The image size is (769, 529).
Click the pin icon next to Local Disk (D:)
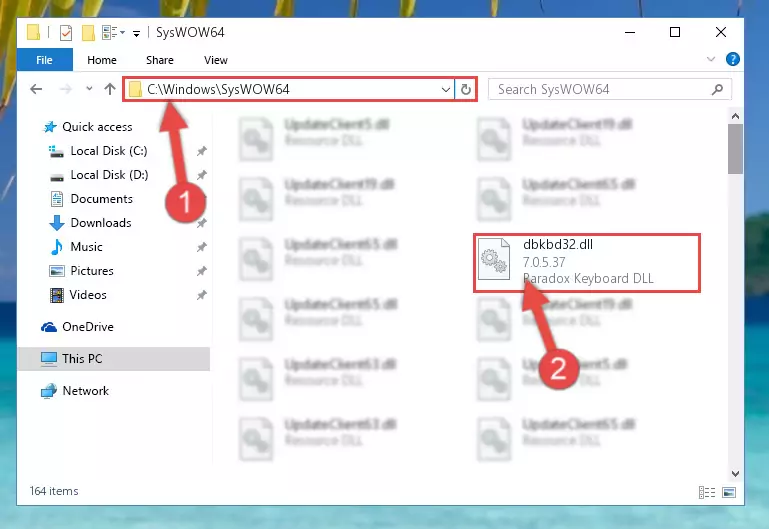pos(202,175)
